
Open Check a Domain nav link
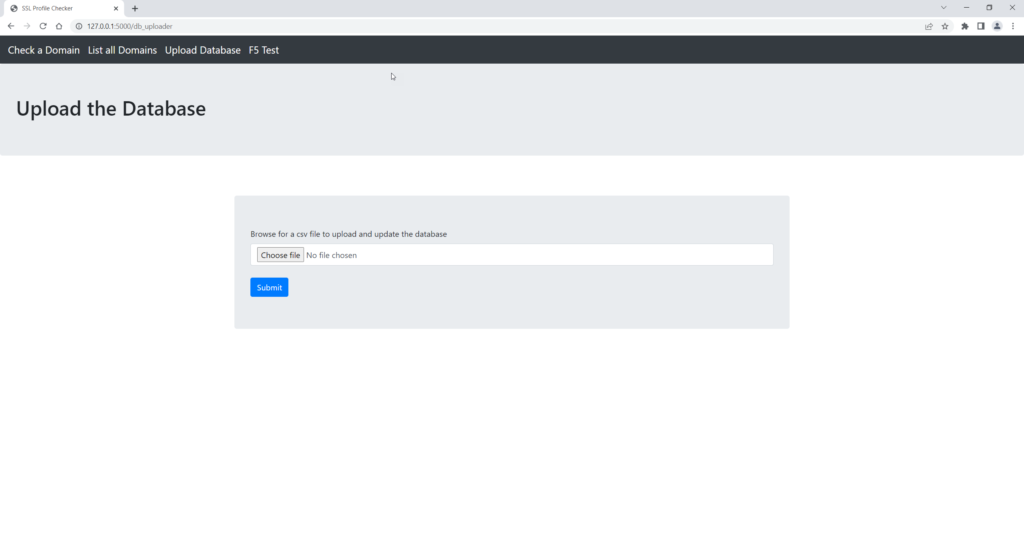click(44, 50)
